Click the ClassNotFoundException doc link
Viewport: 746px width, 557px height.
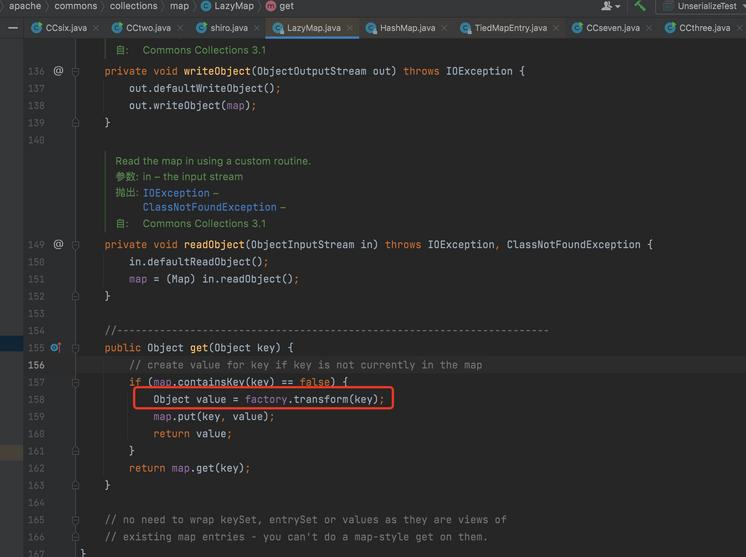tap(209, 207)
